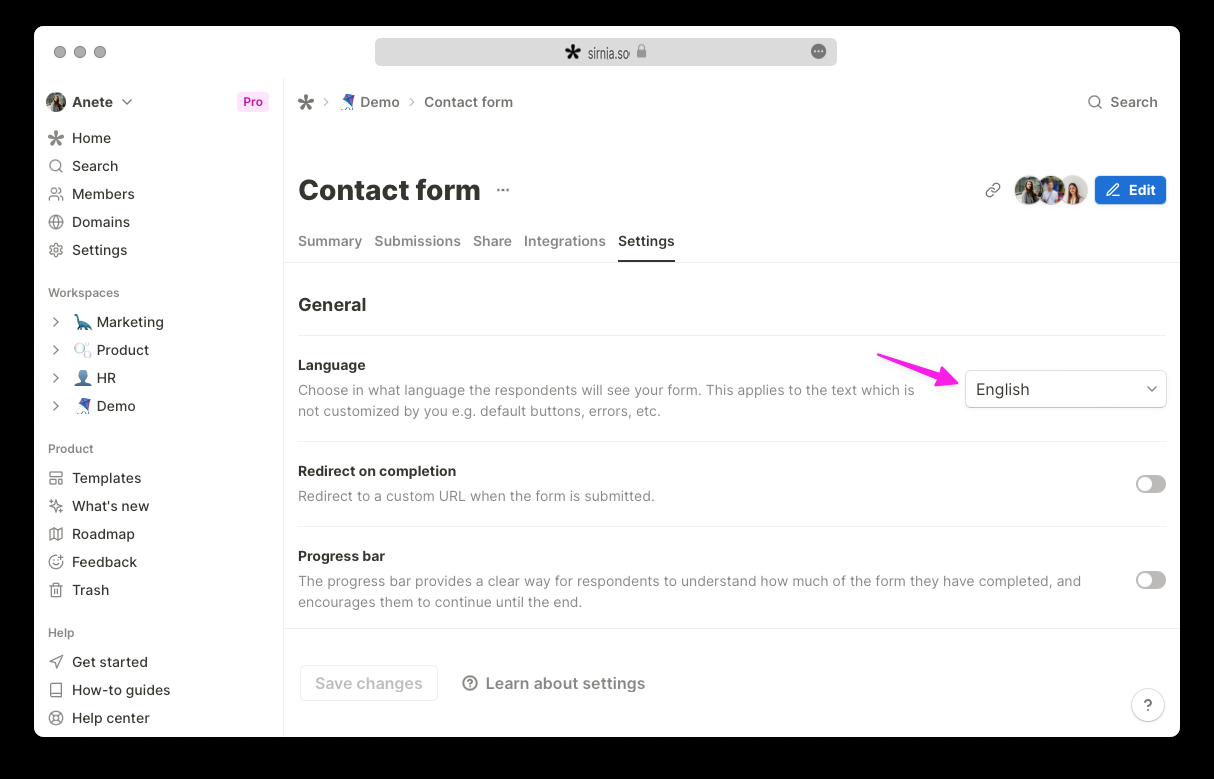Click the blue Edit button
Viewport: 1214px width, 779px height.
coord(1130,190)
